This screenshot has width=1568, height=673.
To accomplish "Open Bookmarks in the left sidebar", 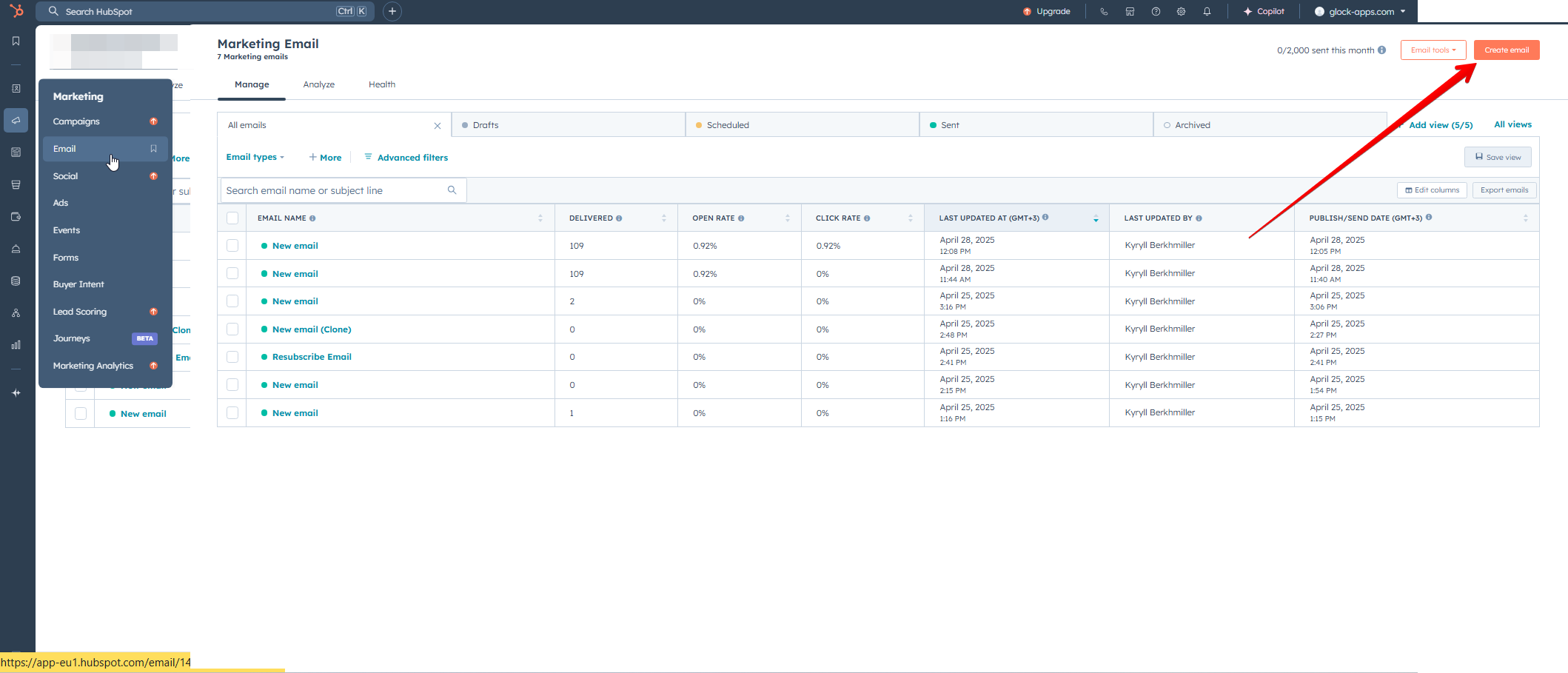I will click(16, 41).
